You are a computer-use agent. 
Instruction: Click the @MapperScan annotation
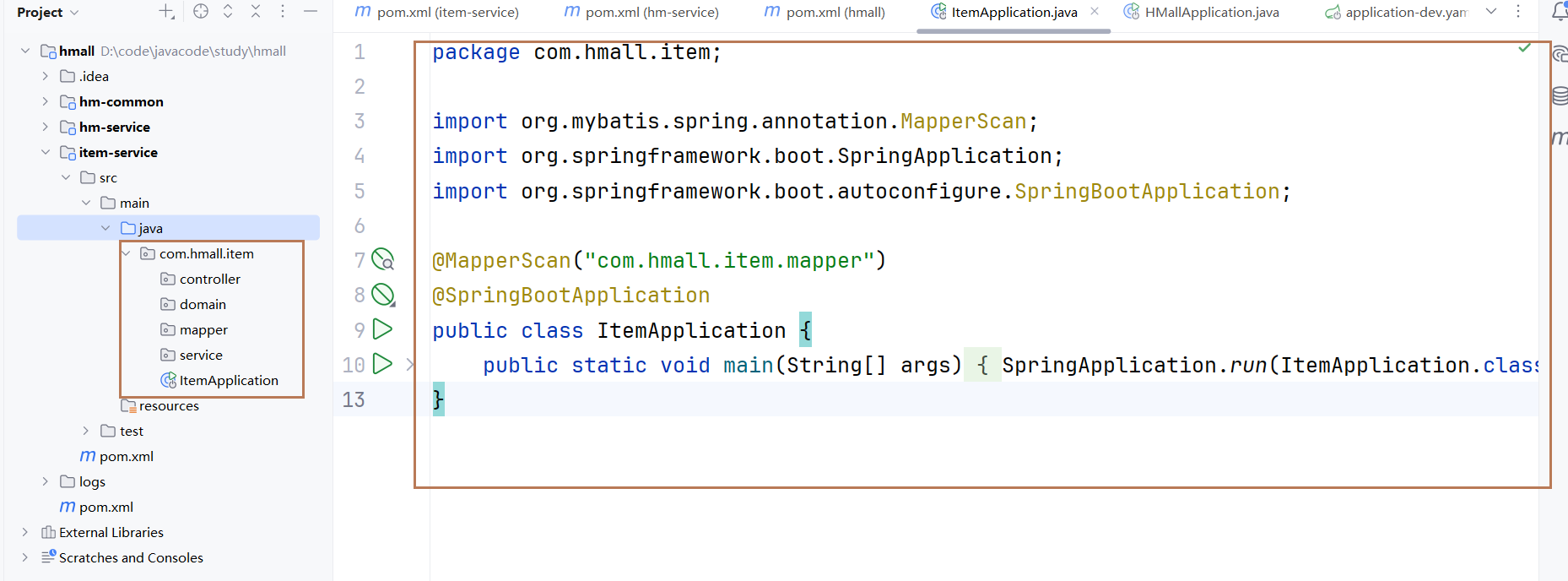pos(501,261)
